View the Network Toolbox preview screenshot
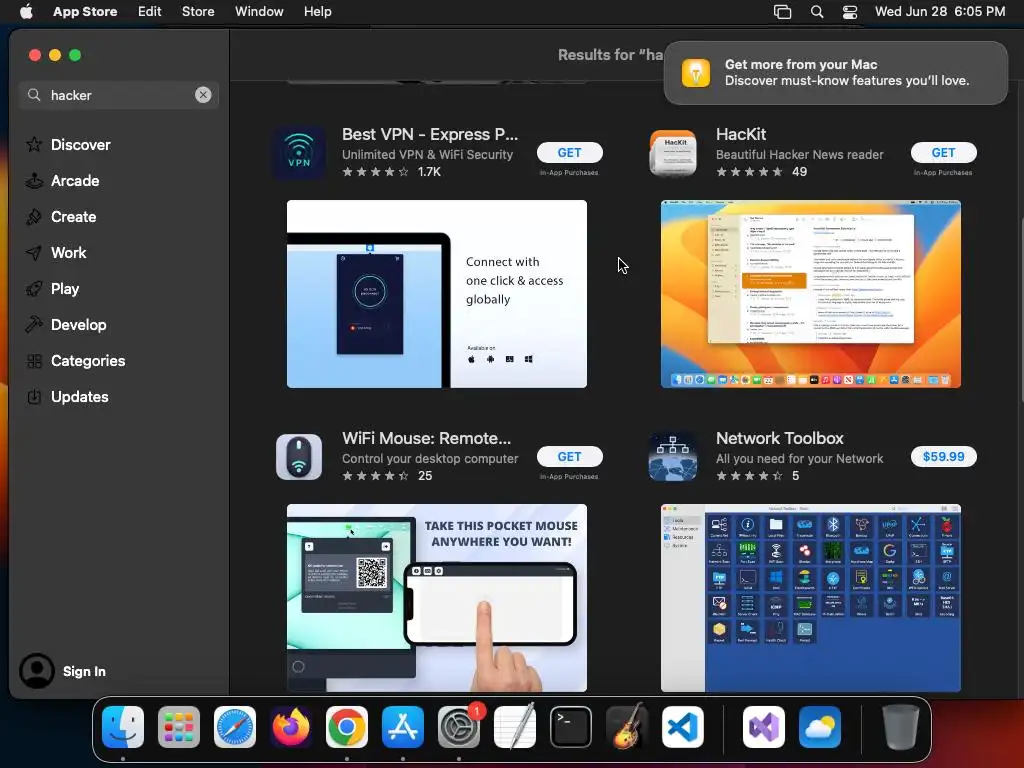 coord(810,598)
